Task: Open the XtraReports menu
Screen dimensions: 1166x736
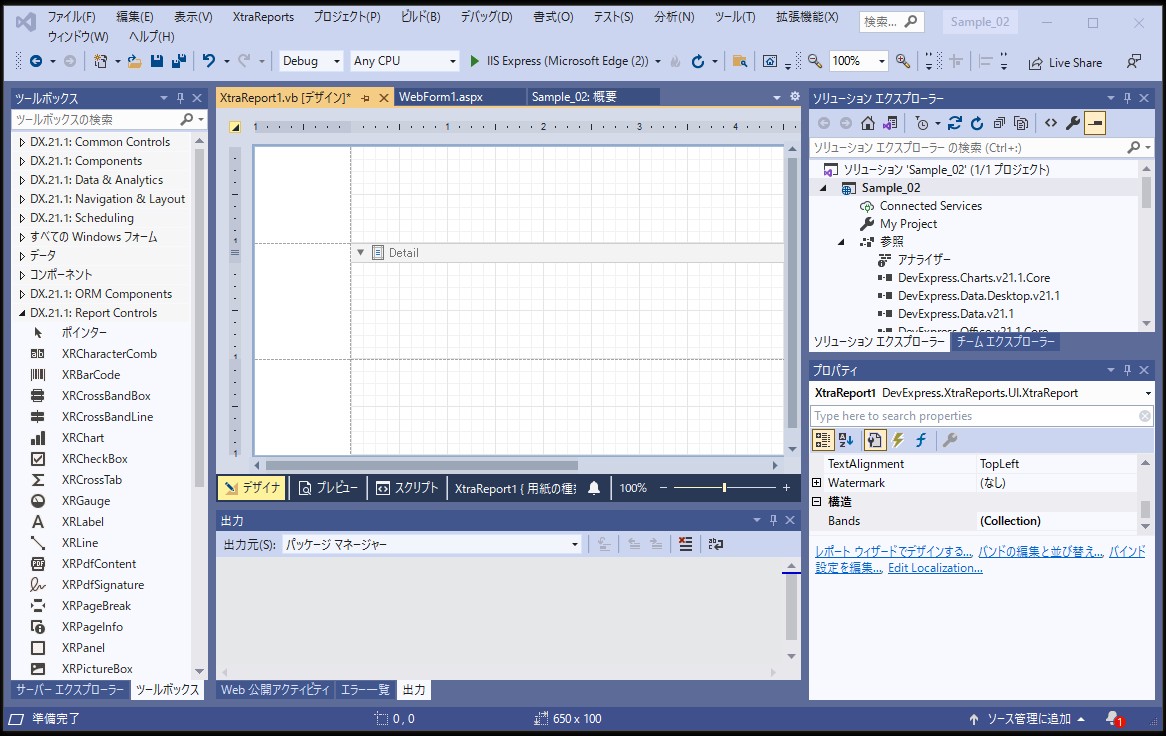Action: click(x=263, y=17)
